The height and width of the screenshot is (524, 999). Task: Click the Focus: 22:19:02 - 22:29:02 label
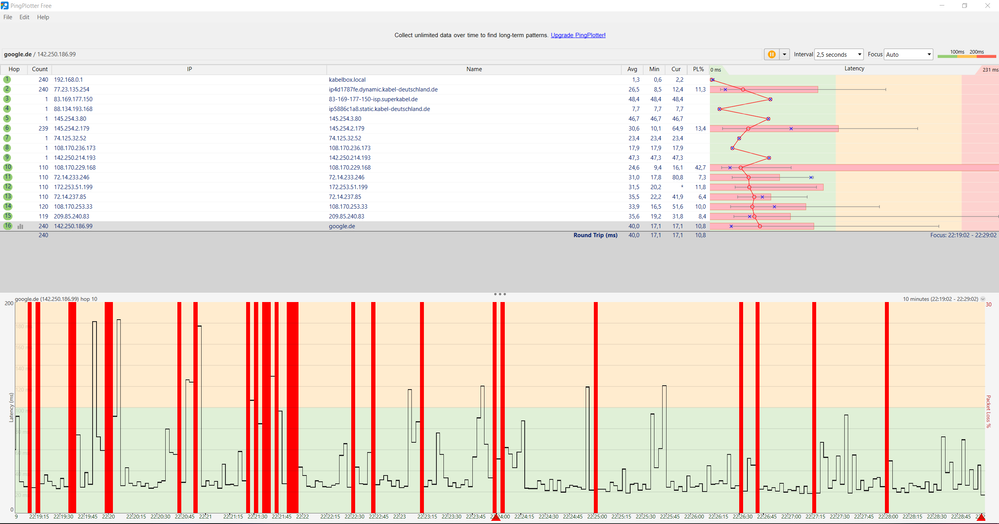pos(963,235)
